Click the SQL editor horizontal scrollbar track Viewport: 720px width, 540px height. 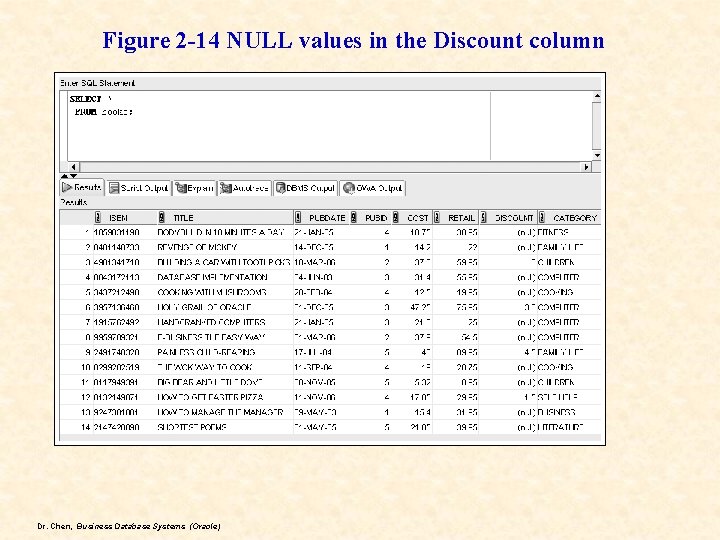(330, 167)
